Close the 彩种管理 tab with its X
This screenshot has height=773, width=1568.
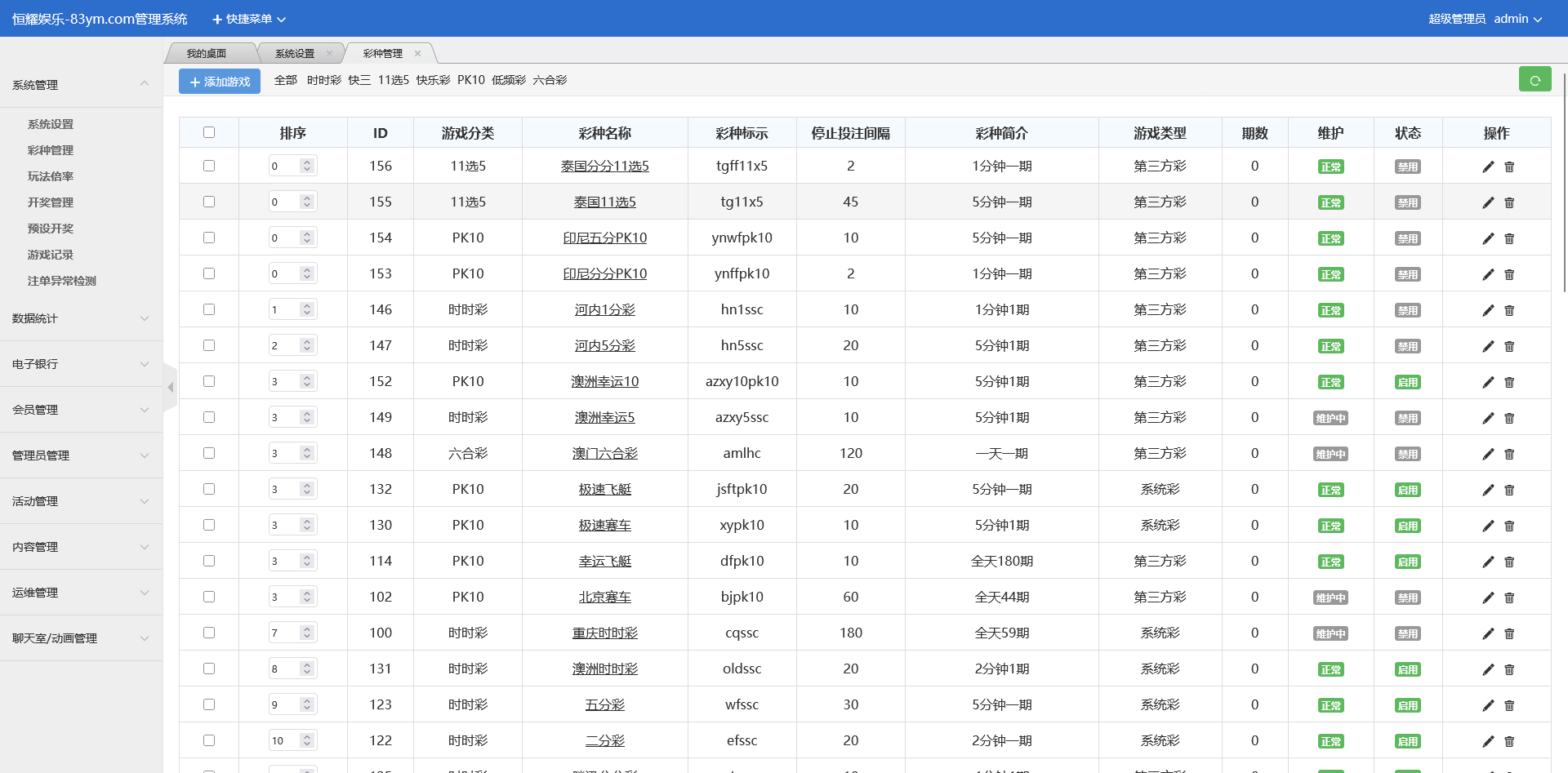tap(417, 54)
